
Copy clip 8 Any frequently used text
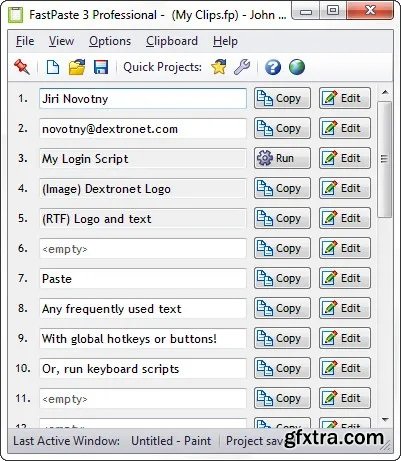point(282,308)
